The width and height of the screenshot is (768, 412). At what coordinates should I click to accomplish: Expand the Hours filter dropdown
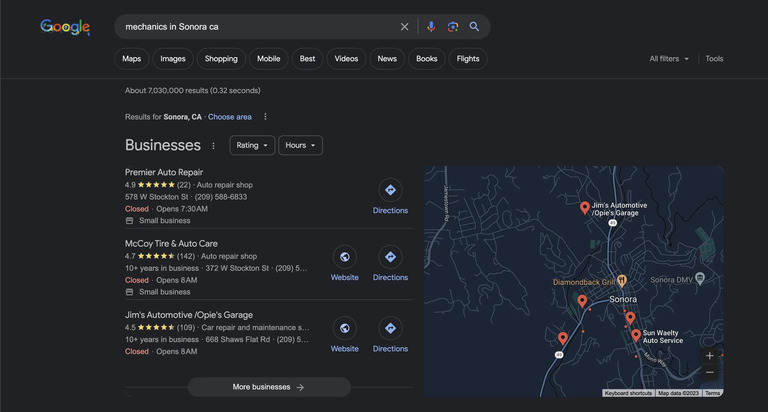point(300,145)
